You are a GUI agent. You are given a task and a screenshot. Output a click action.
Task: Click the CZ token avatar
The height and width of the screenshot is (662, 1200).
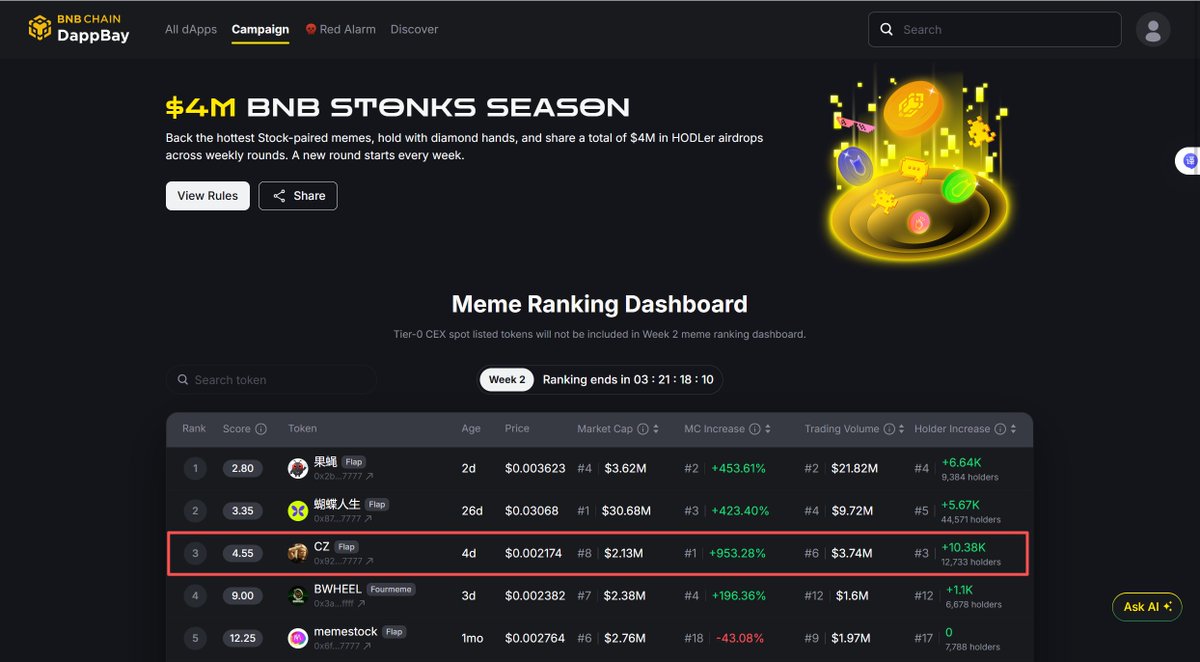[x=298, y=553]
